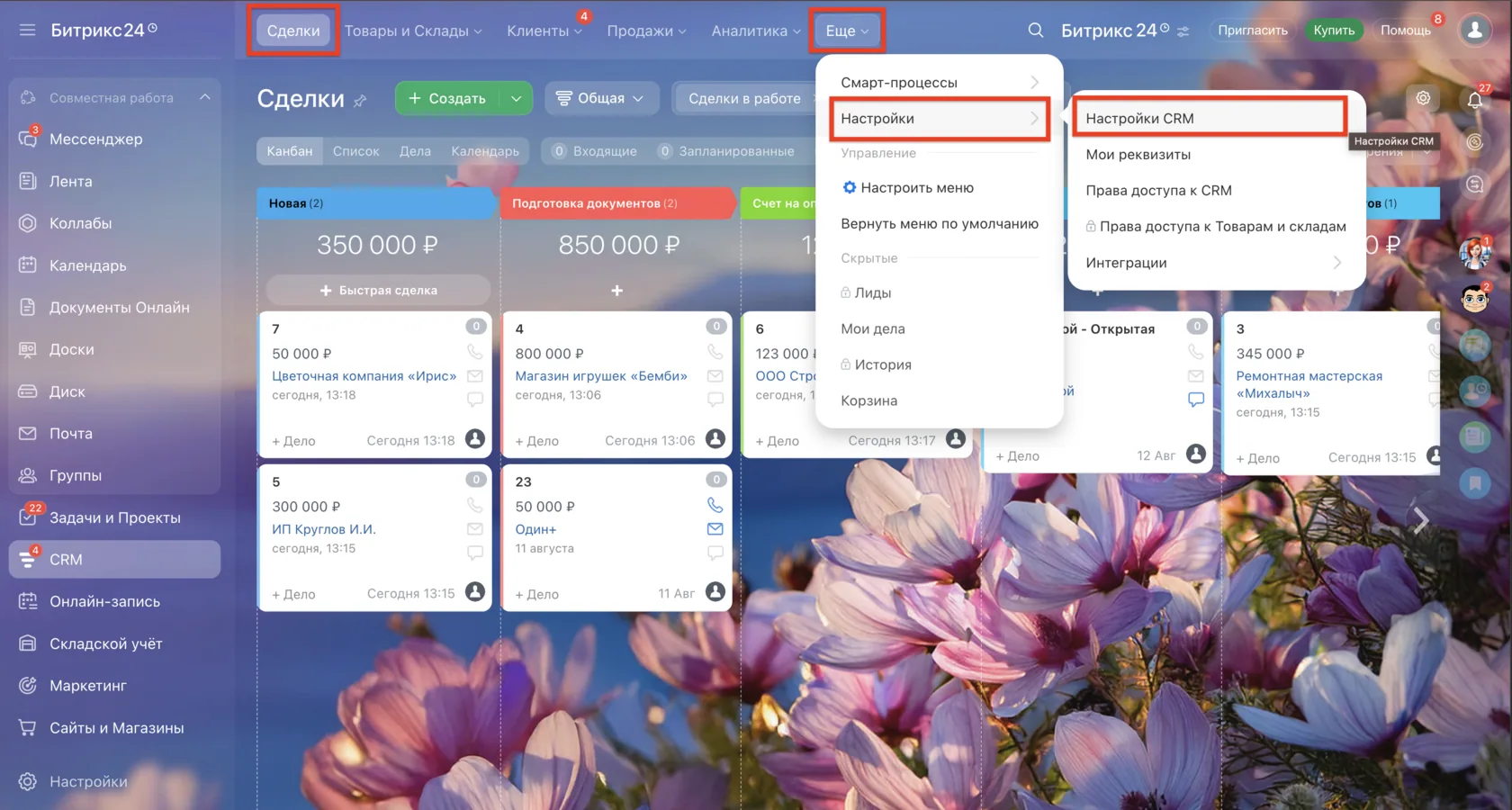This screenshot has height=810, width=1512.
Task: Click Быстрая сделка button
Action: 378,290
